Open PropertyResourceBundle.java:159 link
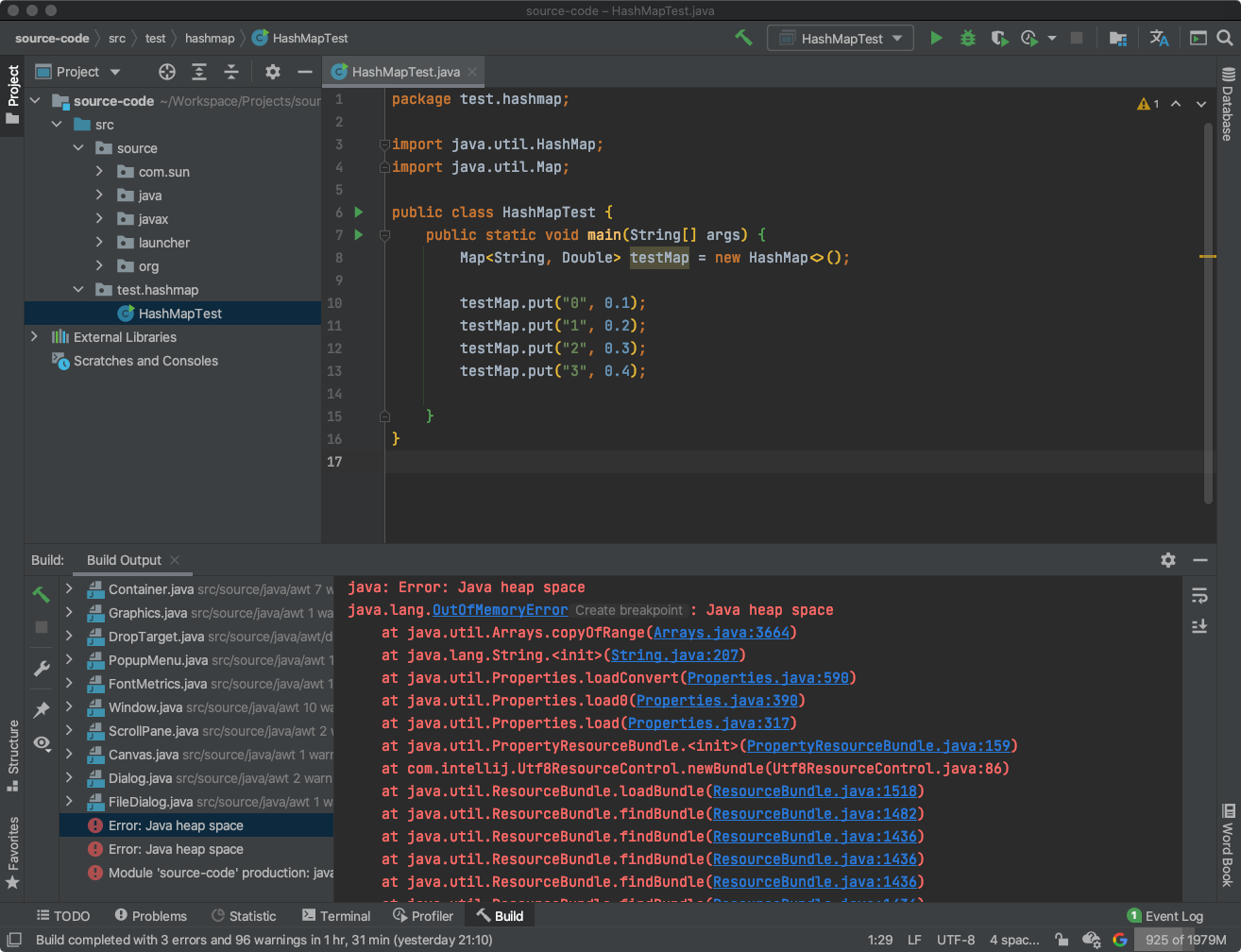1241x952 pixels. (878, 746)
